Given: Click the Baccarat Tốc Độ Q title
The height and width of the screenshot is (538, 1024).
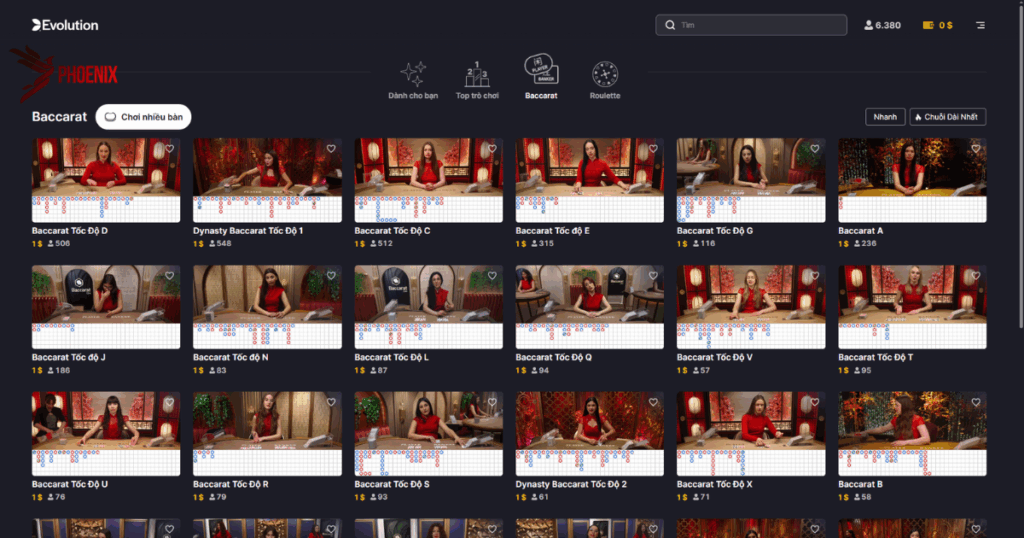Looking at the screenshot, I should click(554, 357).
